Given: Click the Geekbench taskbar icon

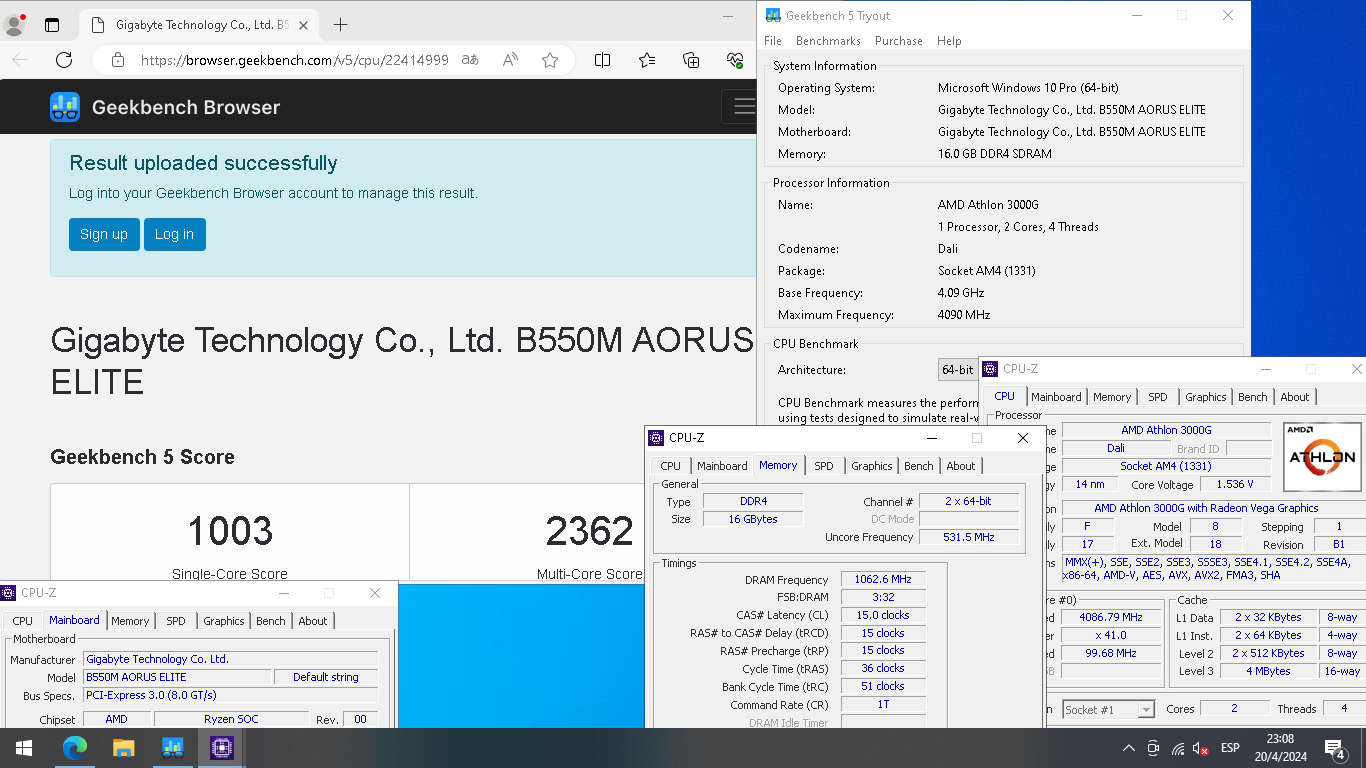Looking at the screenshot, I should (172, 747).
